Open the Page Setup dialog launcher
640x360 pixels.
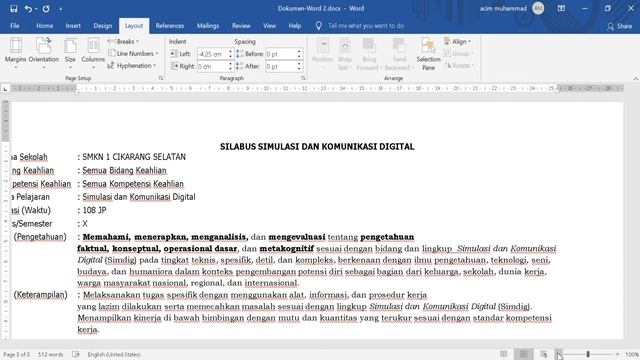point(161,78)
